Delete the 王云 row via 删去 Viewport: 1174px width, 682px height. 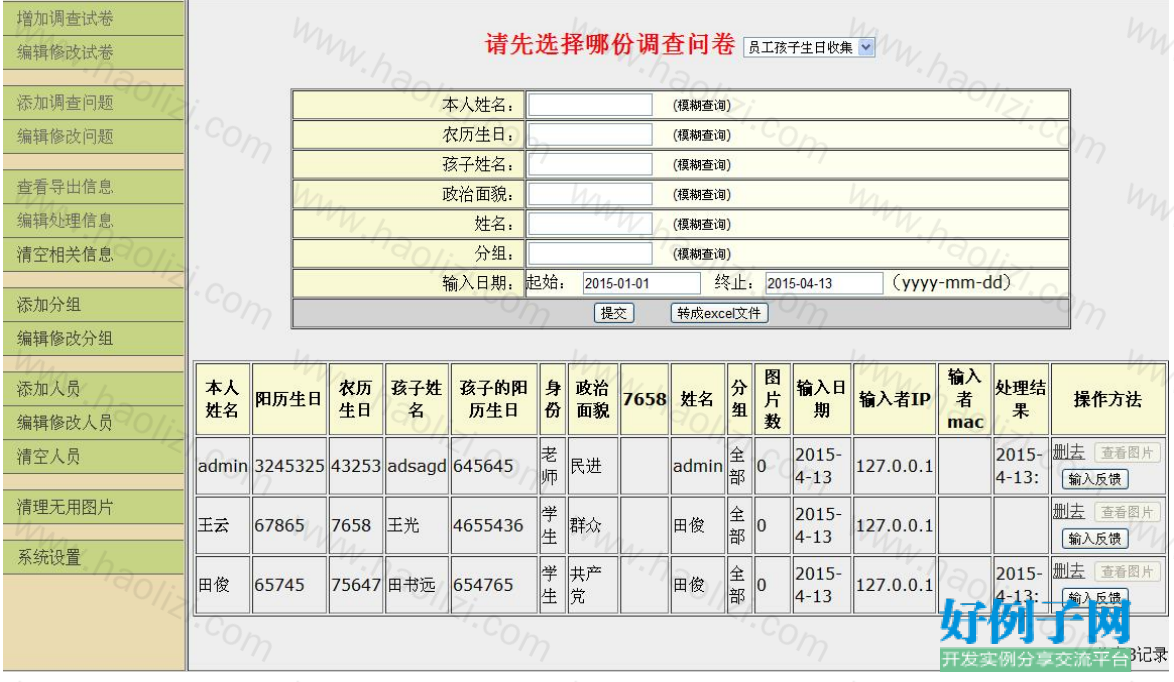tap(1068, 511)
